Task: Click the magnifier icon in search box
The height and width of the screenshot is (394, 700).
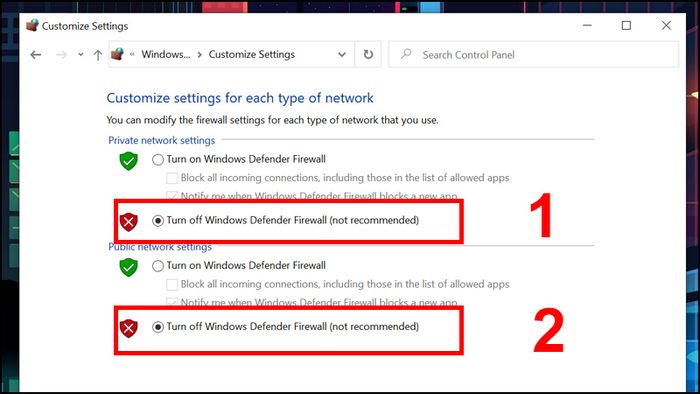Action: pyautogui.click(x=405, y=54)
